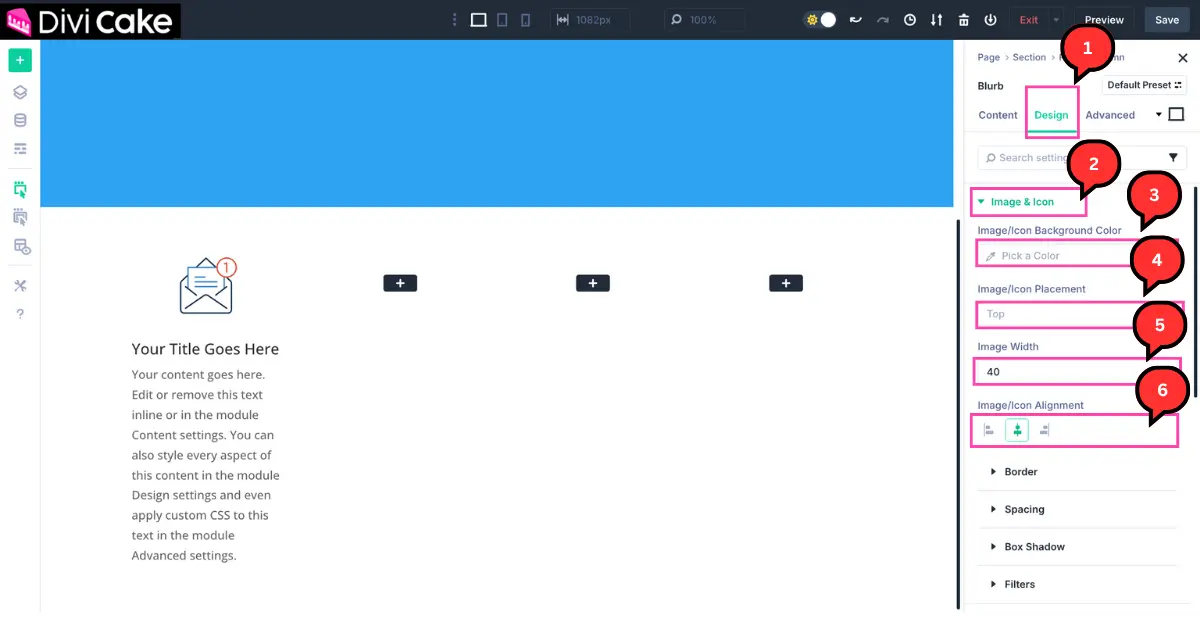This screenshot has width=1200, height=630.
Task: Open the Default Preset dropdown
Action: pyautogui.click(x=1144, y=86)
